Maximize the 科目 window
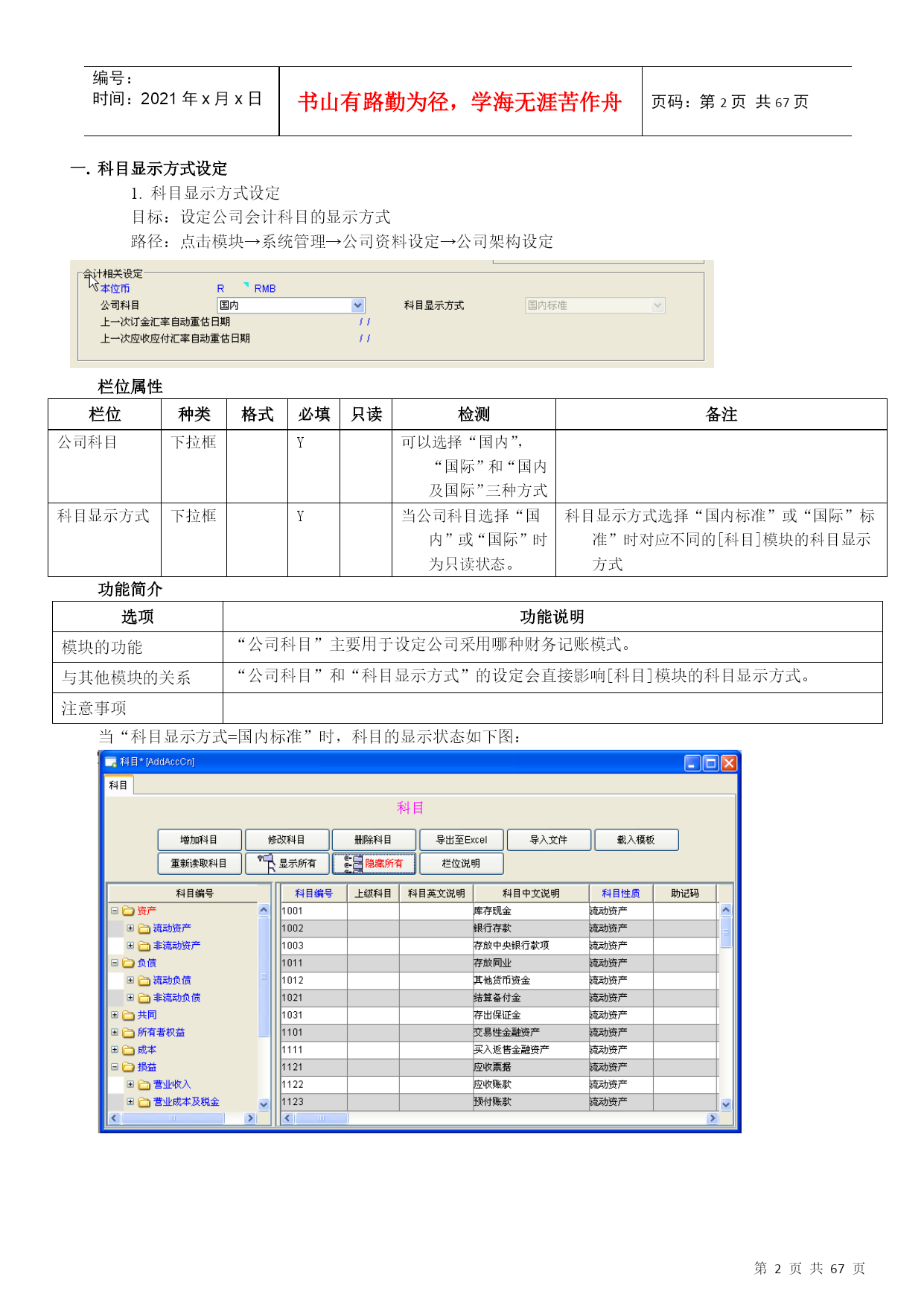 711,763
